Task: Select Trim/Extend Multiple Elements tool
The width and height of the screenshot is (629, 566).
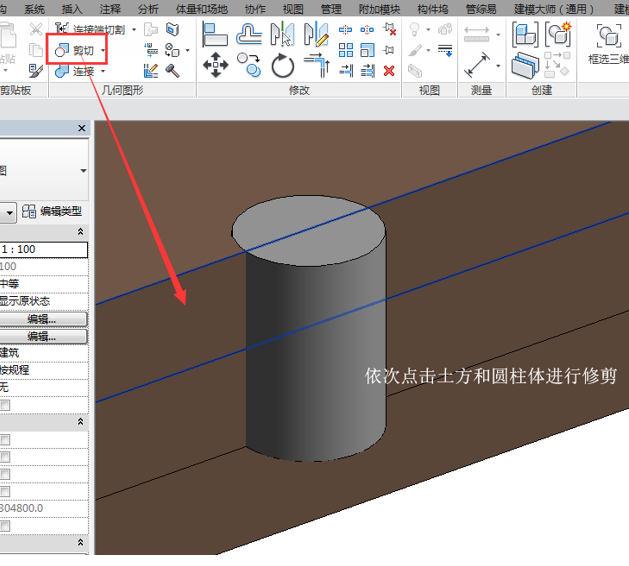Action: coord(367,71)
